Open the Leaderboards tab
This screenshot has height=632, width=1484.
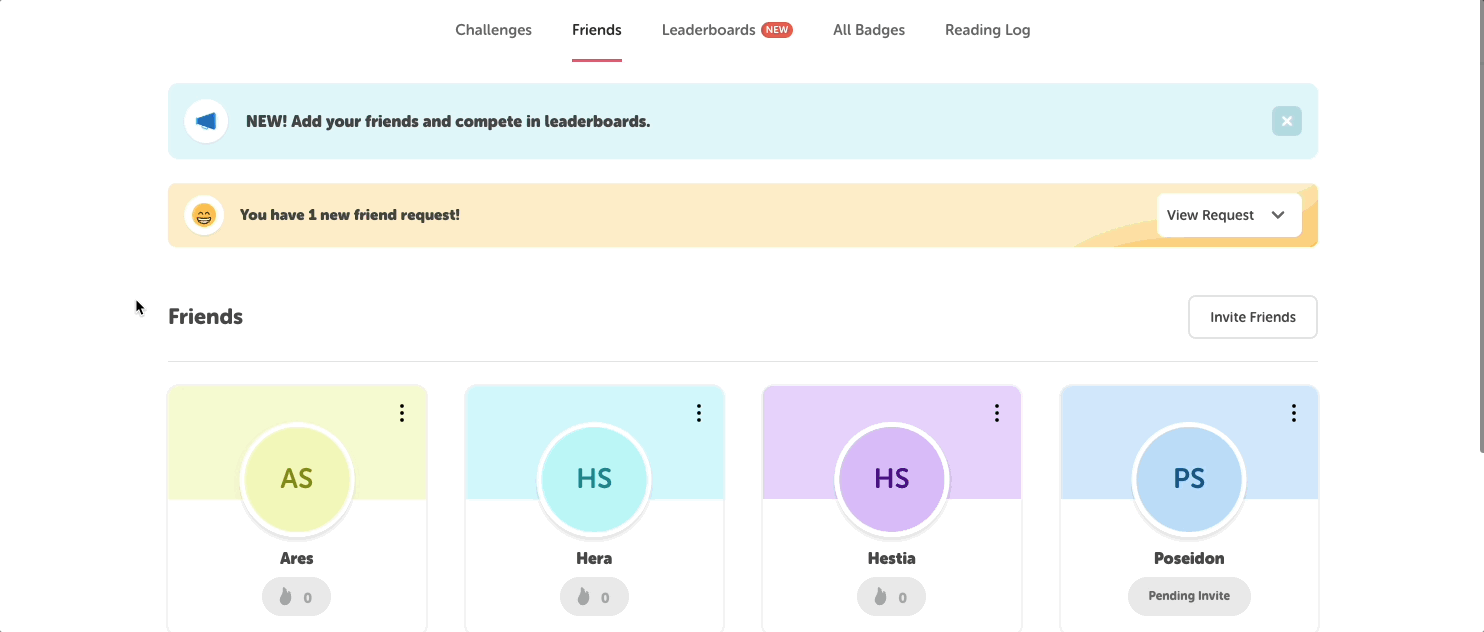click(708, 30)
